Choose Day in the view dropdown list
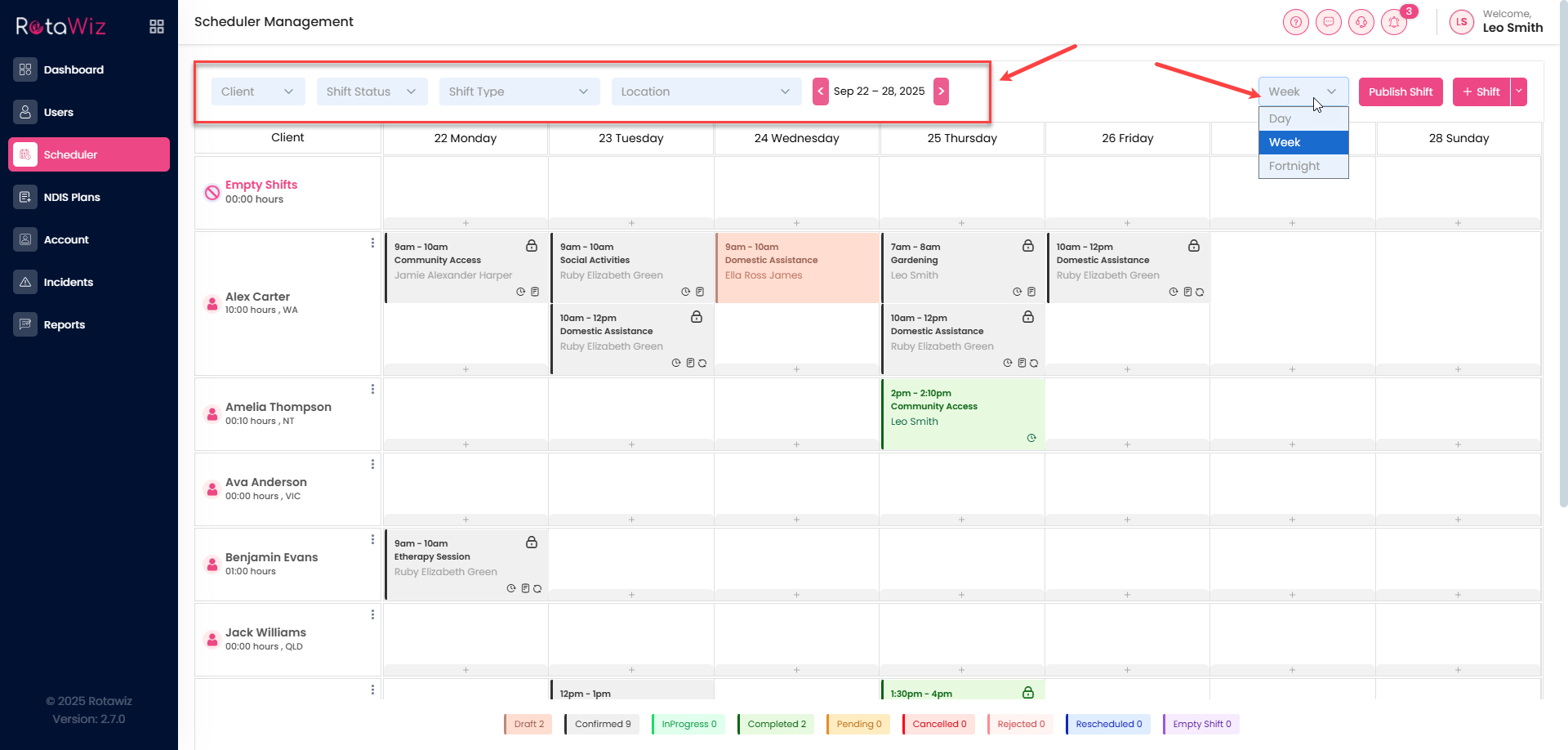Viewport: 1568px width, 750px height. (1281, 118)
